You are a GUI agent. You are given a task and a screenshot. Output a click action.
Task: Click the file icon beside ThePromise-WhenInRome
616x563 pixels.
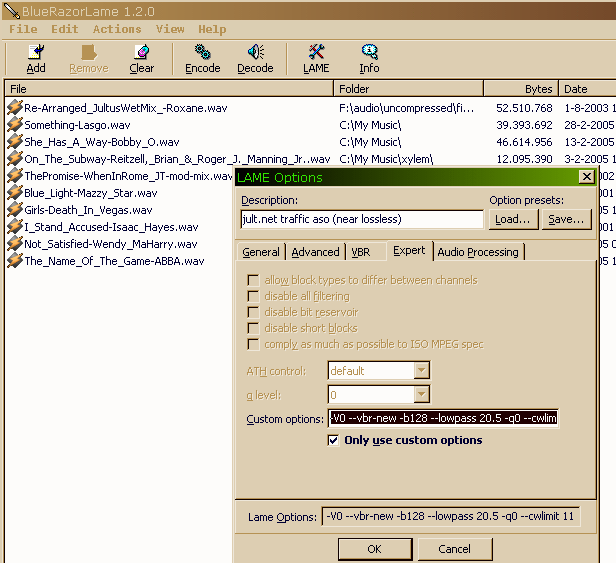(x=15, y=176)
